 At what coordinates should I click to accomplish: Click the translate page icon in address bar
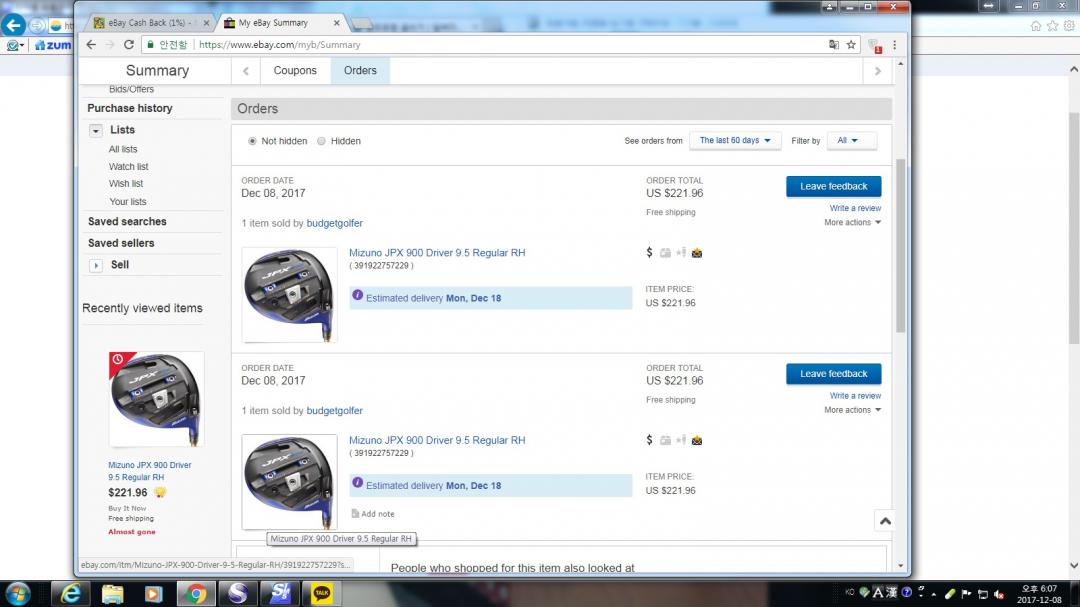click(834, 45)
